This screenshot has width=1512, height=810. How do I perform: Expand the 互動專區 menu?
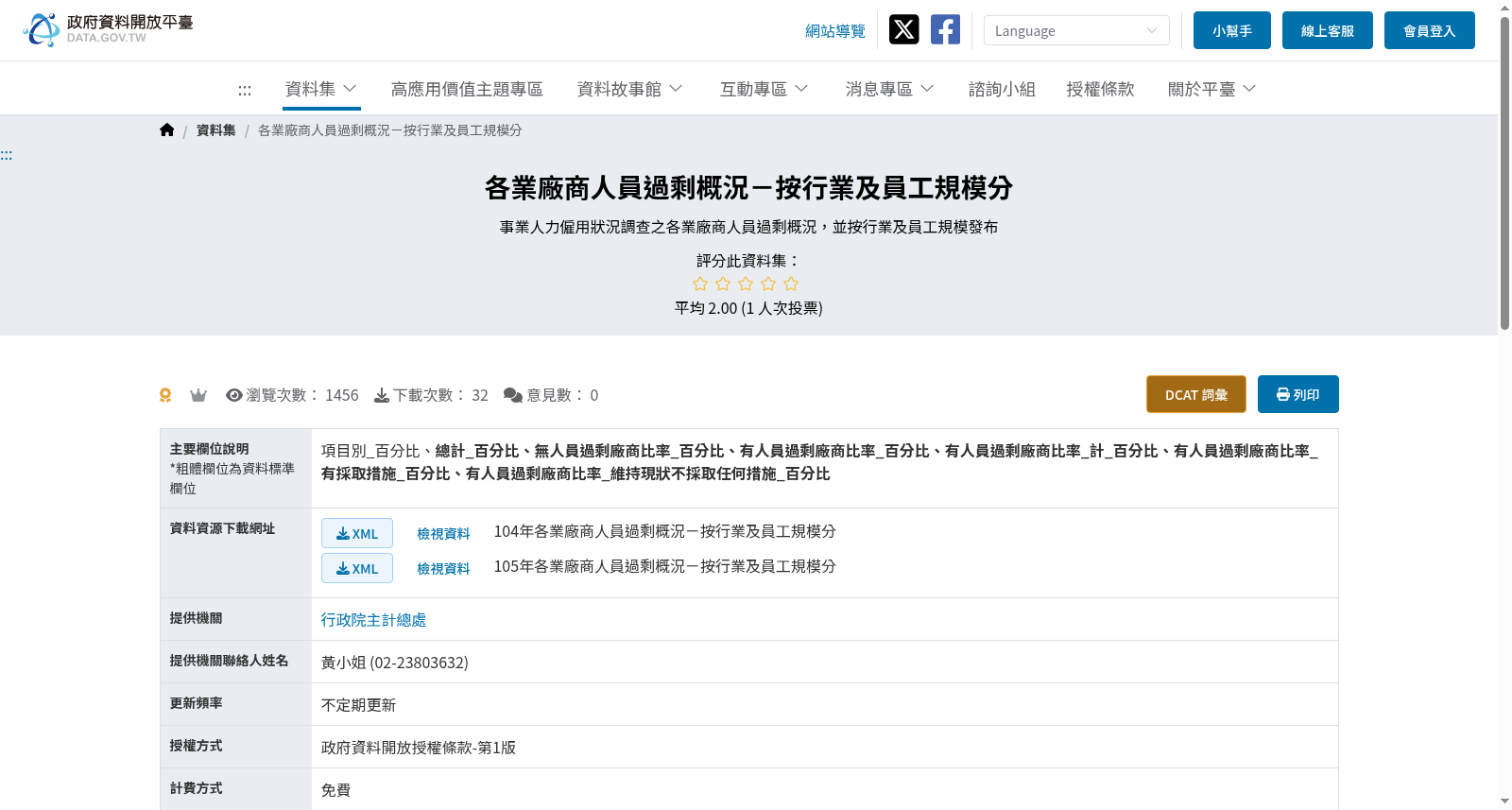pos(764,89)
